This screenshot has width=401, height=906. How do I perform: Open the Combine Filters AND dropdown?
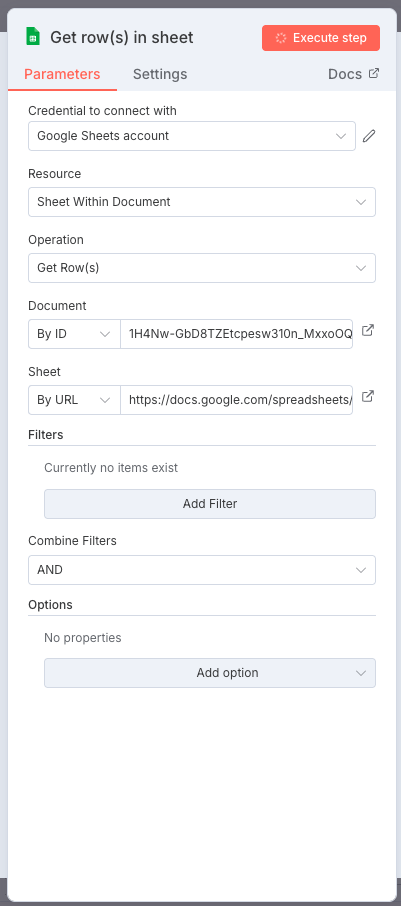[202, 570]
